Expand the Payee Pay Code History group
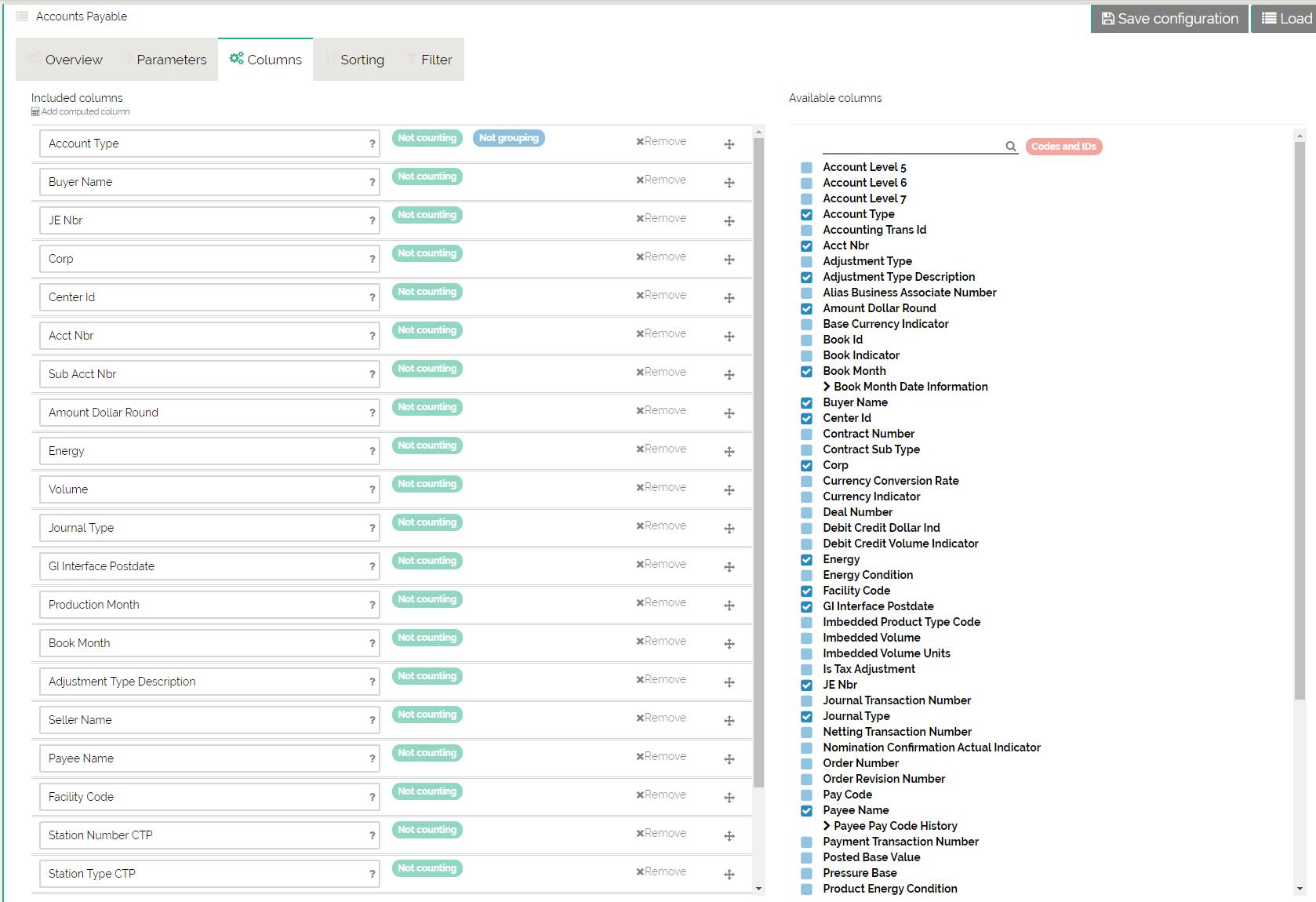 827,826
